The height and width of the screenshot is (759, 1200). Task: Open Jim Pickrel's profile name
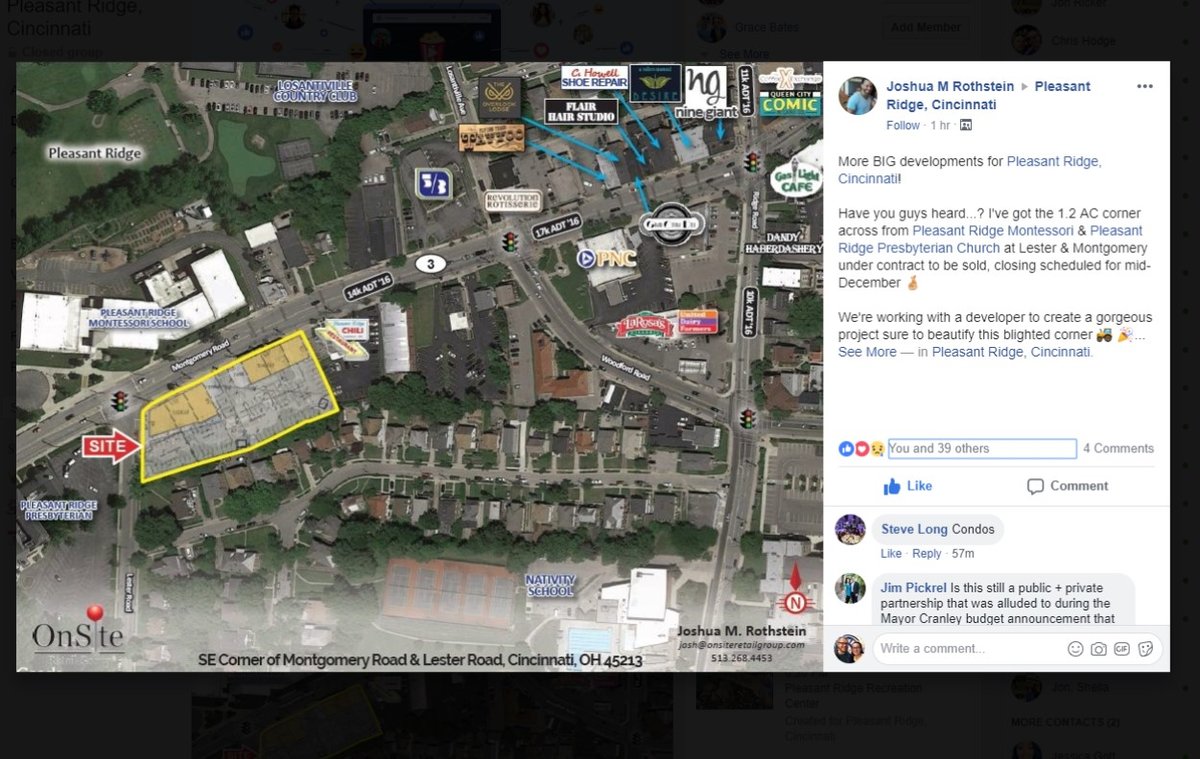(914, 588)
